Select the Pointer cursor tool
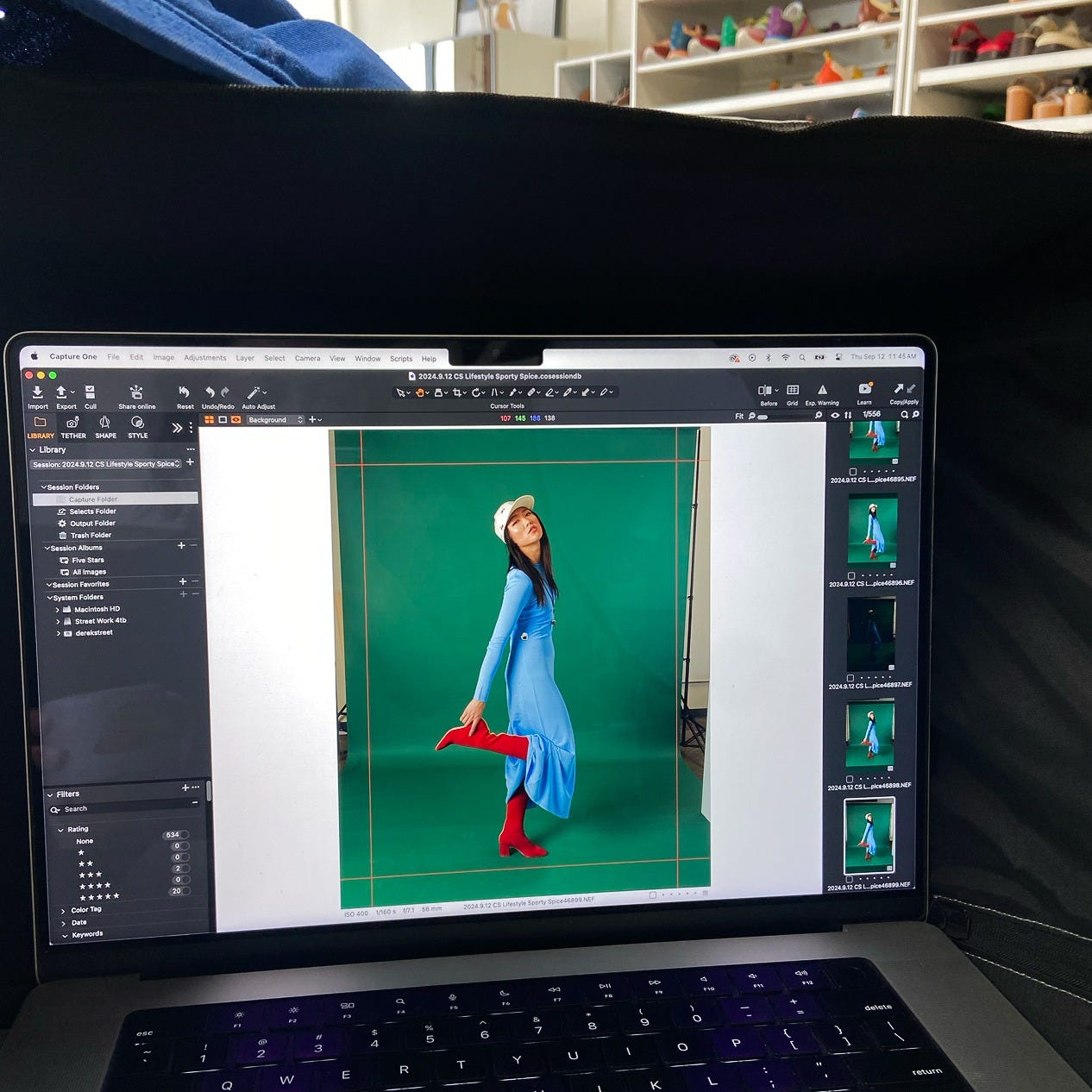The image size is (1092, 1092). point(400,392)
